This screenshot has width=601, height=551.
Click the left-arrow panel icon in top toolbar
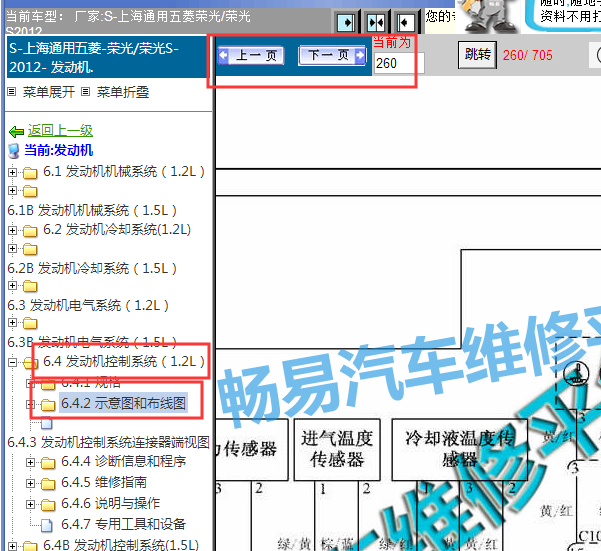coord(405,21)
